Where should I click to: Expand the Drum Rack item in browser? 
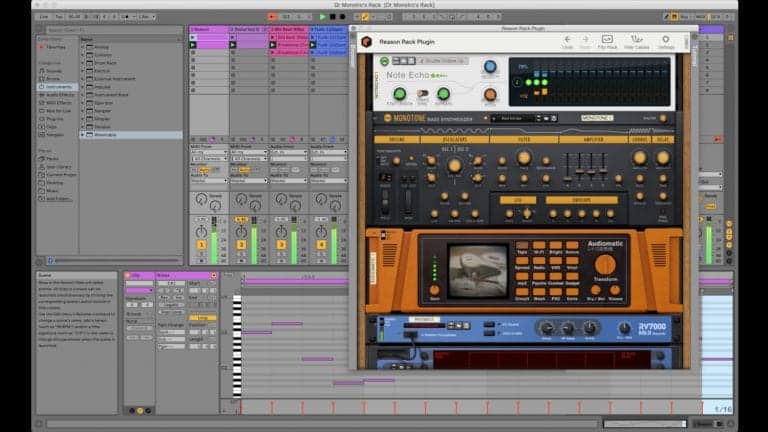pyautogui.click(x=83, y=63)
